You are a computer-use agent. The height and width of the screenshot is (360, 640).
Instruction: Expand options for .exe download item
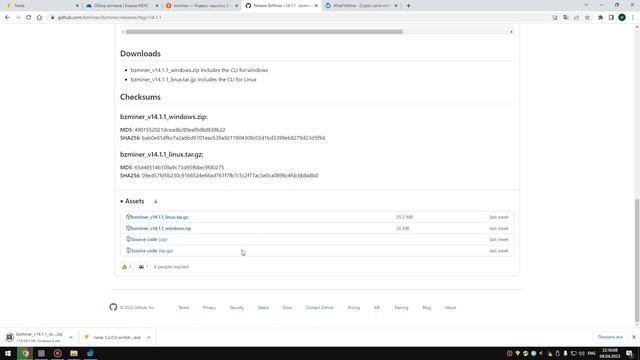(149, 338)
